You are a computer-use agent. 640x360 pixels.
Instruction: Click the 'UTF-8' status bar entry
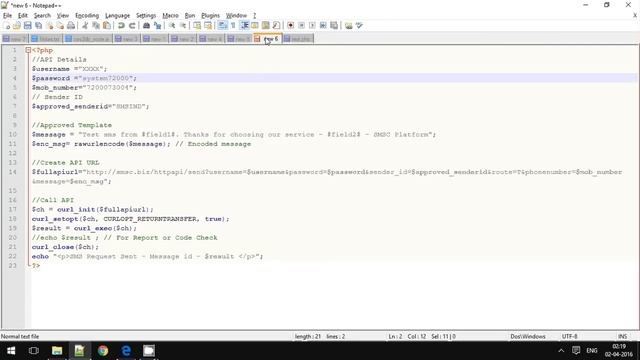tap(569, 337)
